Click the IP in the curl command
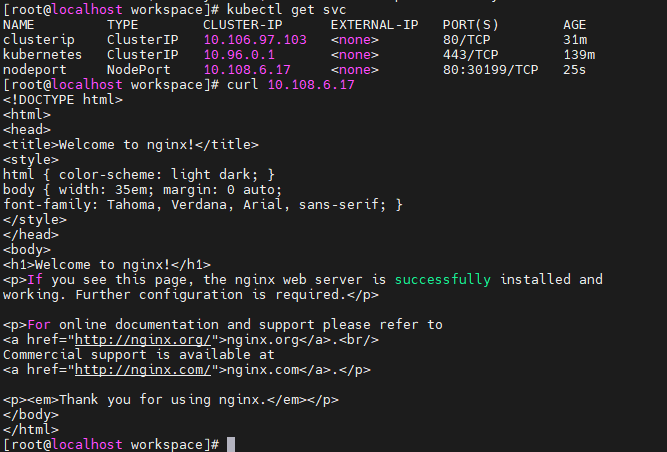The image size is (667, 452). coord(311,85)
